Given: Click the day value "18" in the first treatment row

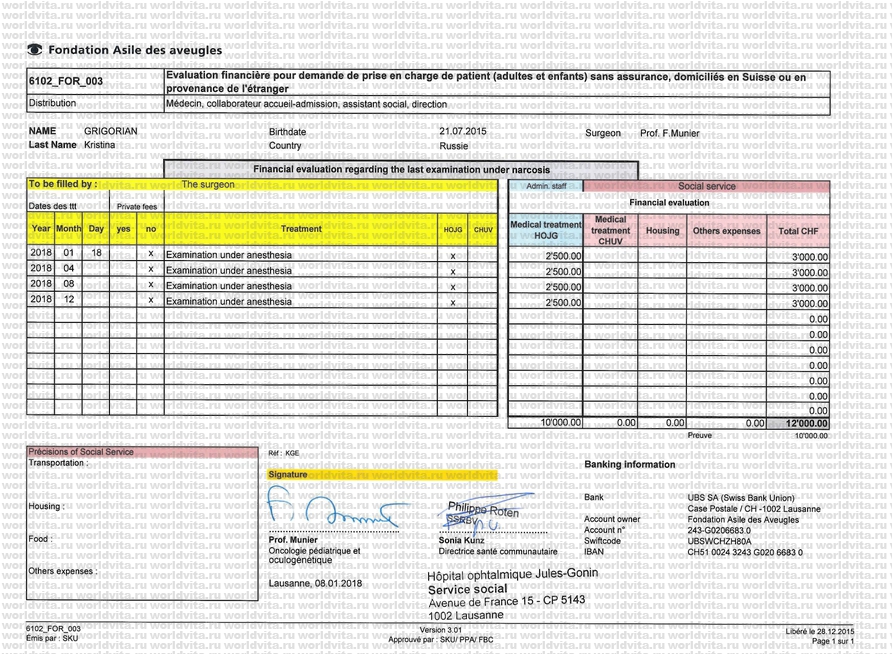Looking at the screenshot, I should 97,253.
